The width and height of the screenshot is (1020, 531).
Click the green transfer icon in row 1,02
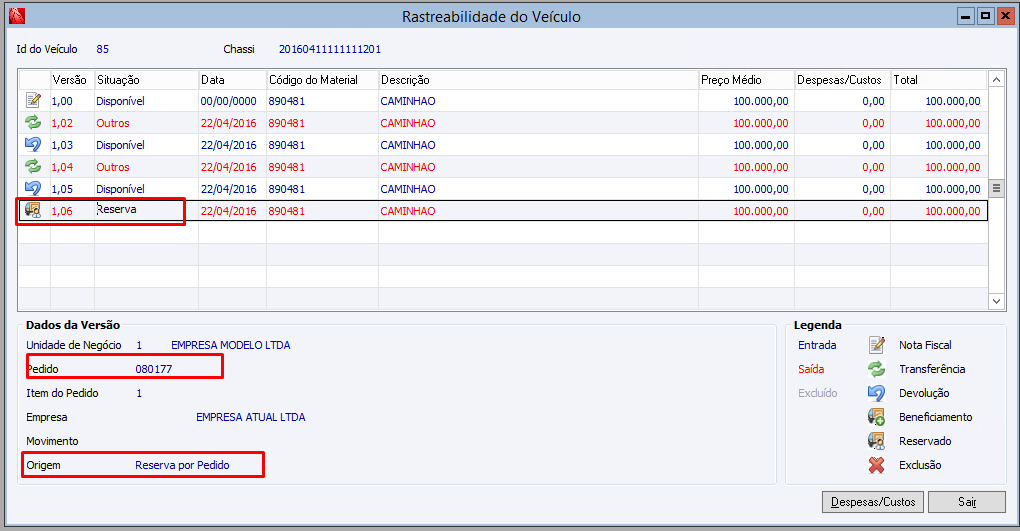click(x=33, y=122)
